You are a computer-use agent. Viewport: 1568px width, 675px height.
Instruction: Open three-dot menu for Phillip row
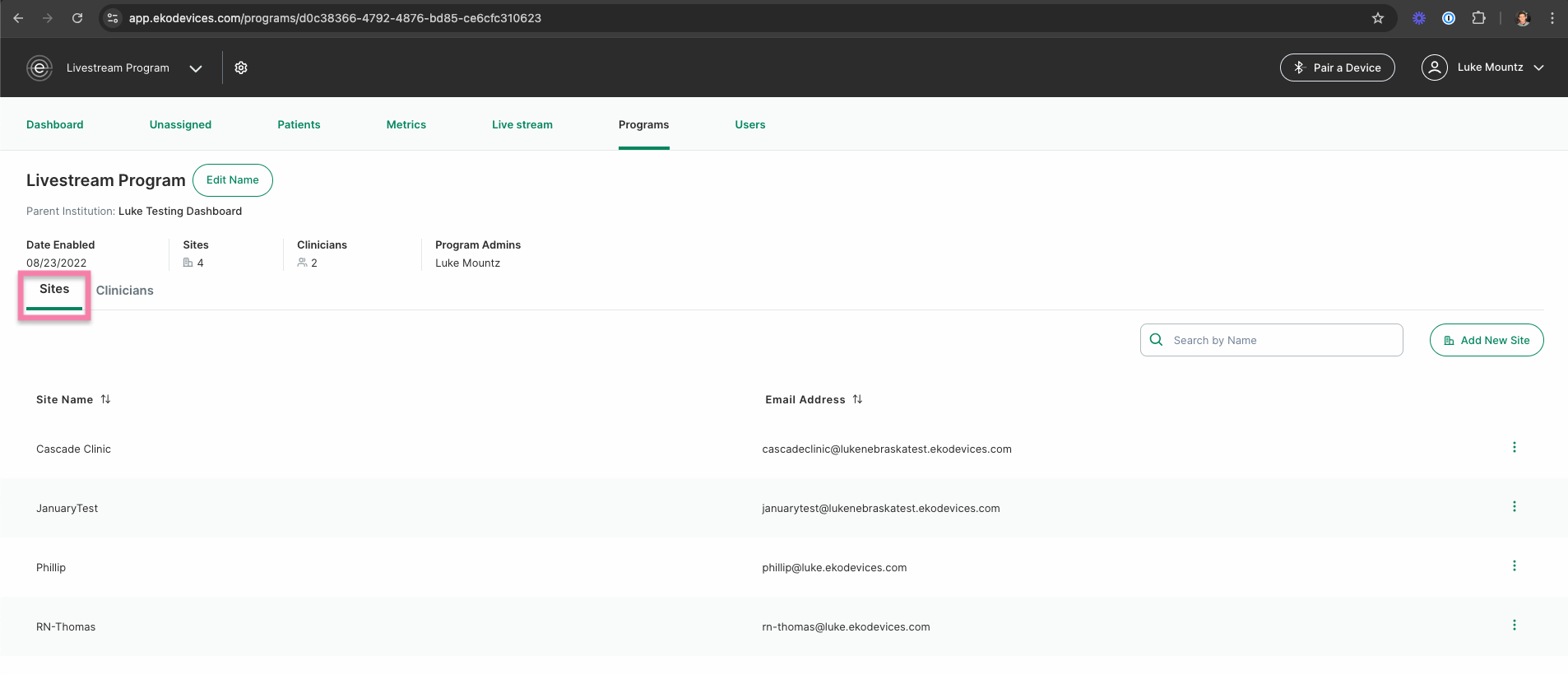(1514, 566)
